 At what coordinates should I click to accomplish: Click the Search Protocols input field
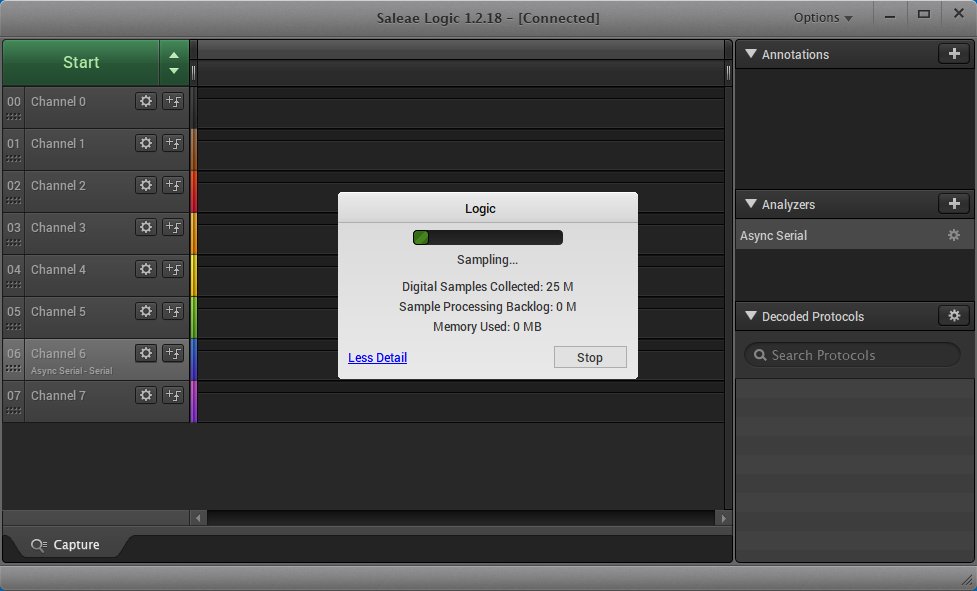852,355
